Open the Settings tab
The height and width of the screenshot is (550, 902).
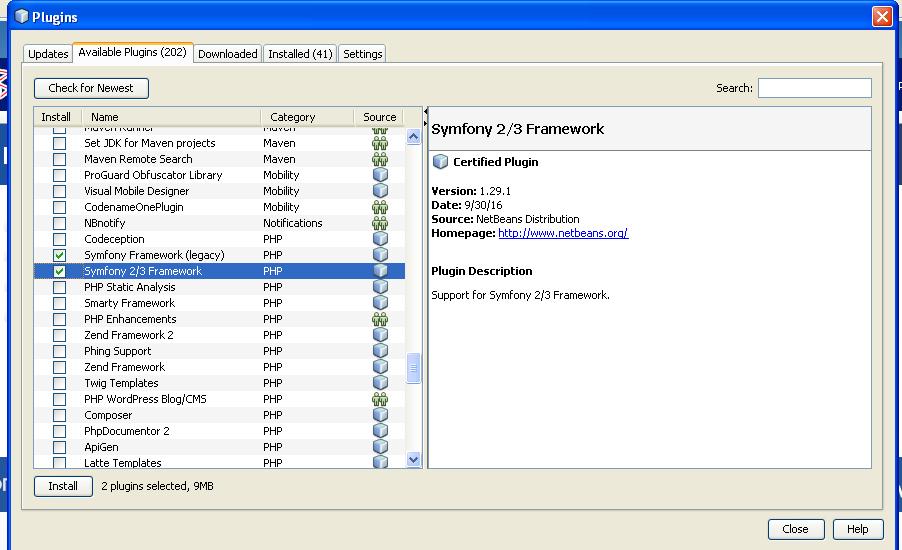click(363, 54)
